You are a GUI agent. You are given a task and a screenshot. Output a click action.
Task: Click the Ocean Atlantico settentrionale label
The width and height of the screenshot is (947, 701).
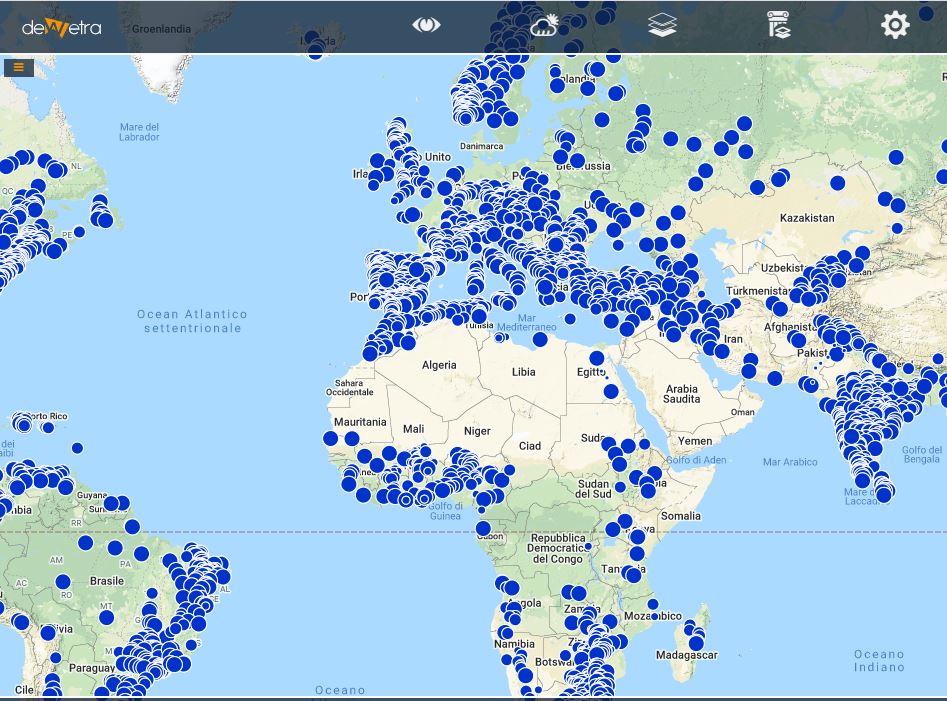[192, 321]
